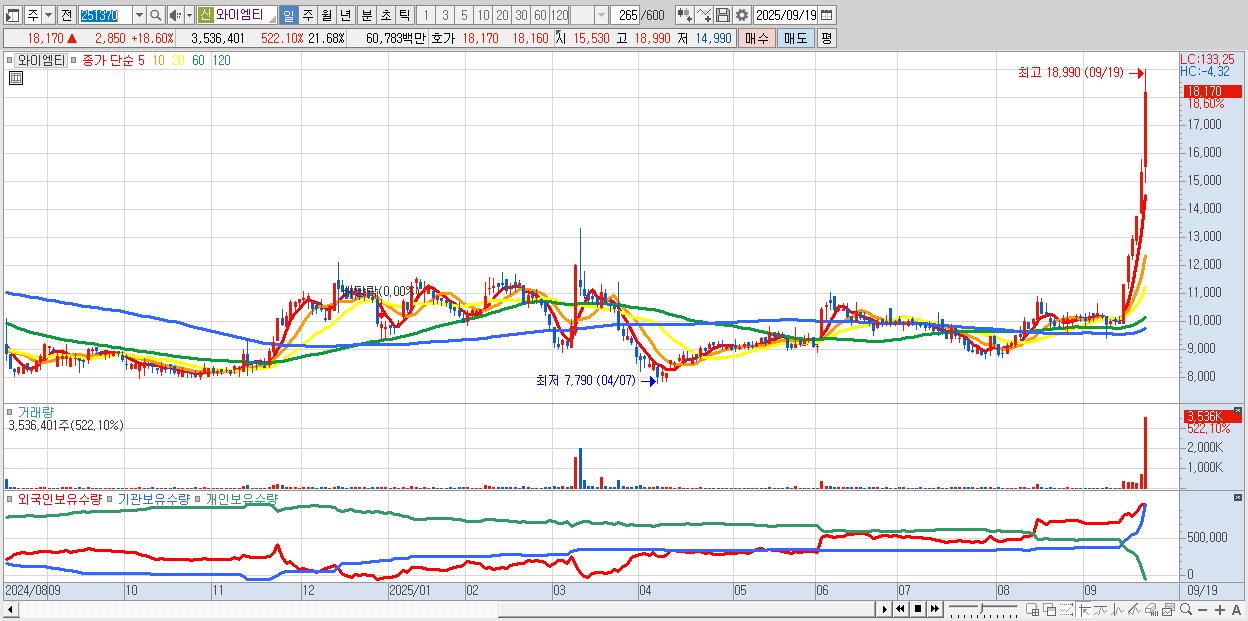Screen dimensions: 1248x621
Task: Click the crosshair pointer tool in the bottom toolbar
Action: tap(1084, 609)
